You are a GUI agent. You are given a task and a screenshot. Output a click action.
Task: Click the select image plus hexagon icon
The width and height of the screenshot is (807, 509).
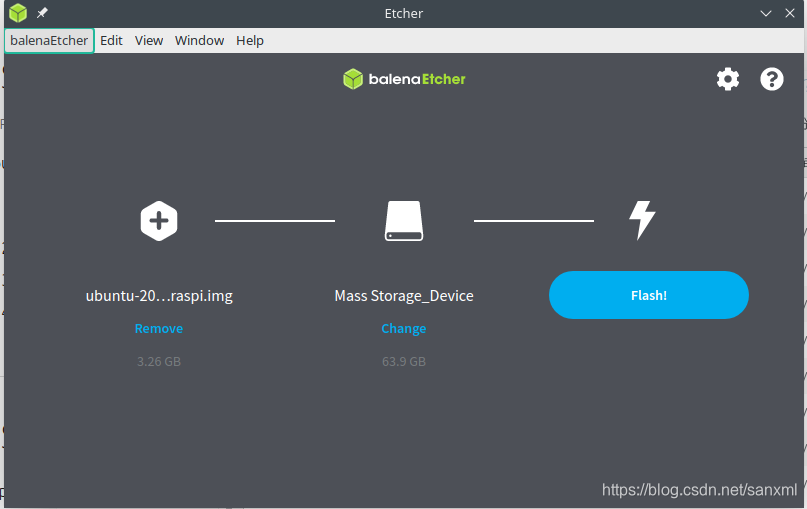coord(159,221)
